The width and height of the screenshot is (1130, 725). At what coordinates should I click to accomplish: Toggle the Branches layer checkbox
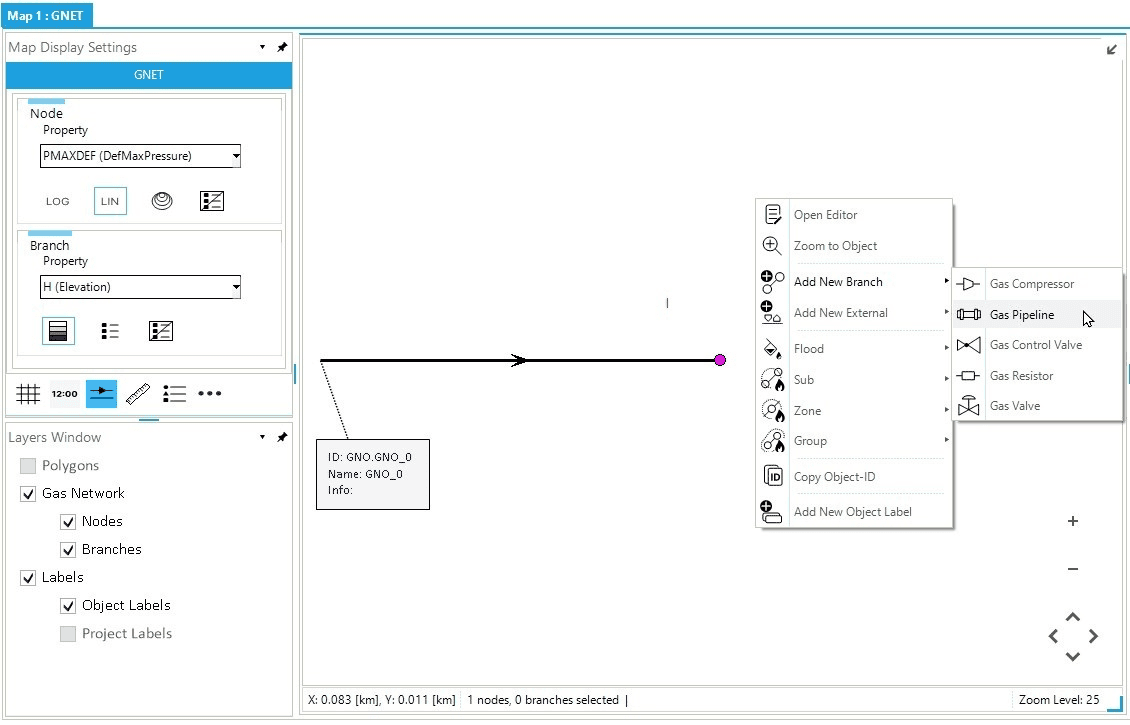68,549
